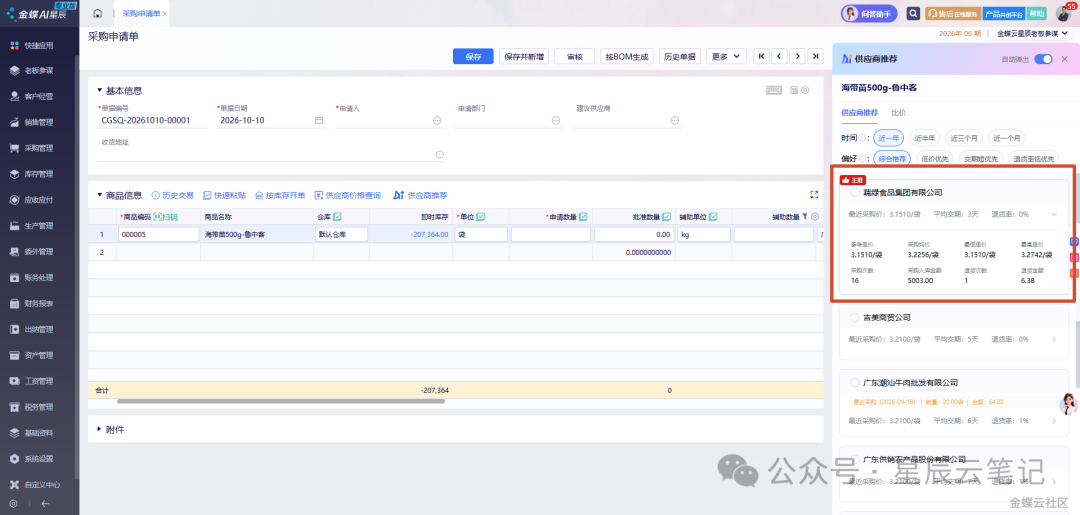Collapse the 商品信息 section
Screen dimensions: 1080x515
[99, 195]
